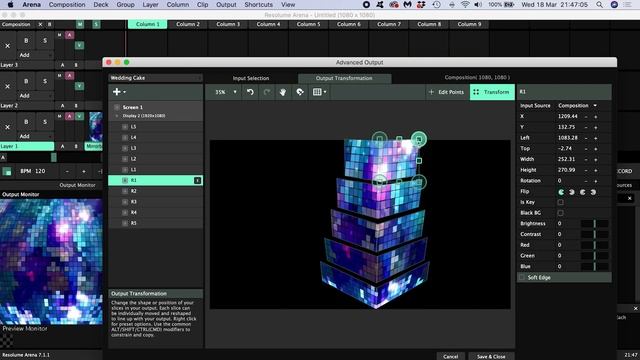
Task: Toggle Solo S on Layer 2
Action: coord(45,81)
